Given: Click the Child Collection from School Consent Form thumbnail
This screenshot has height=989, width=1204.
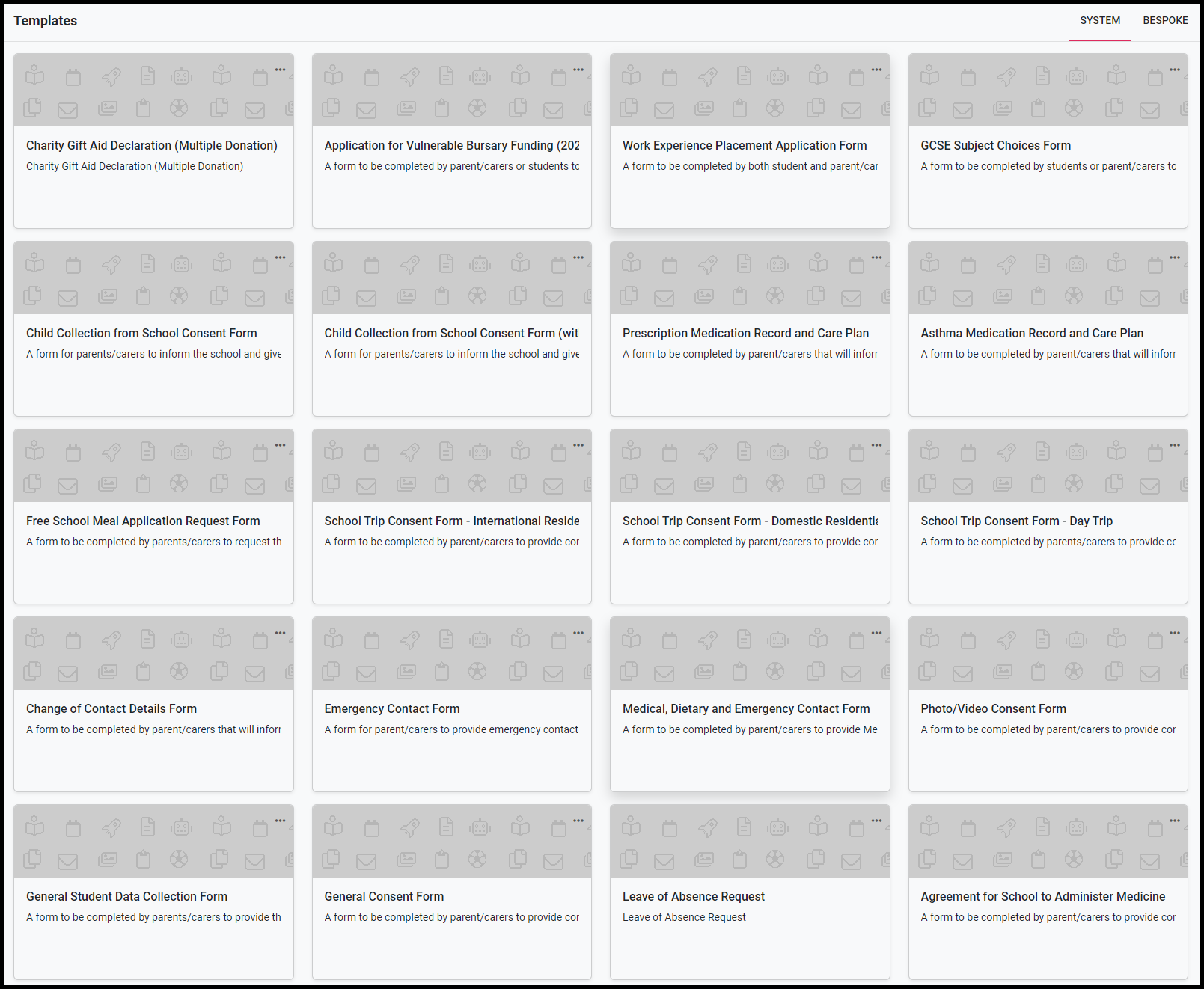Looking at the screenshot, I should pos(153,278).
